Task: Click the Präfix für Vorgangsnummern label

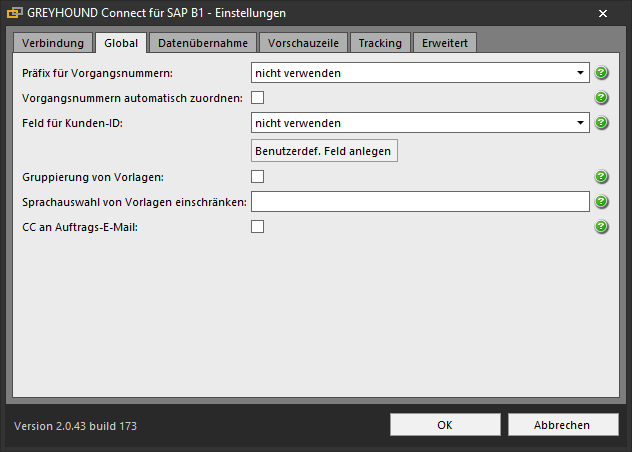Action: (97, 73)
